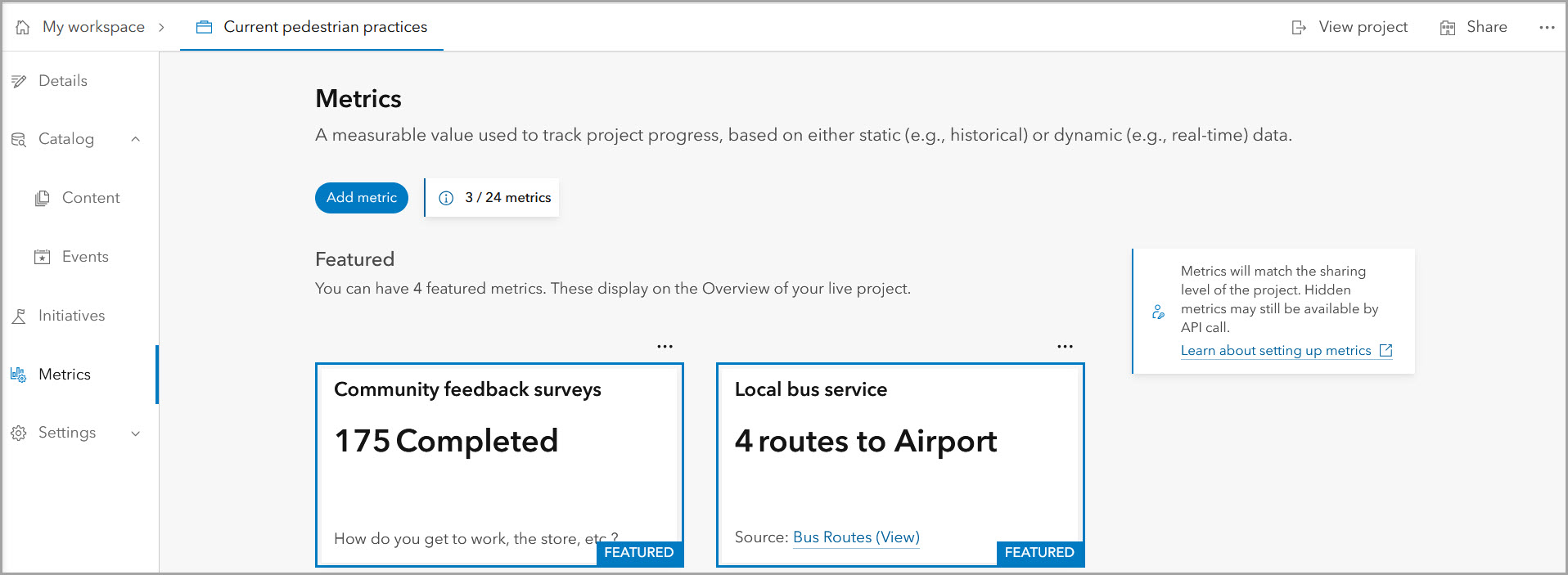Open options menu for Community feedback surveys

pyautogui.click(x=665, y=347)
